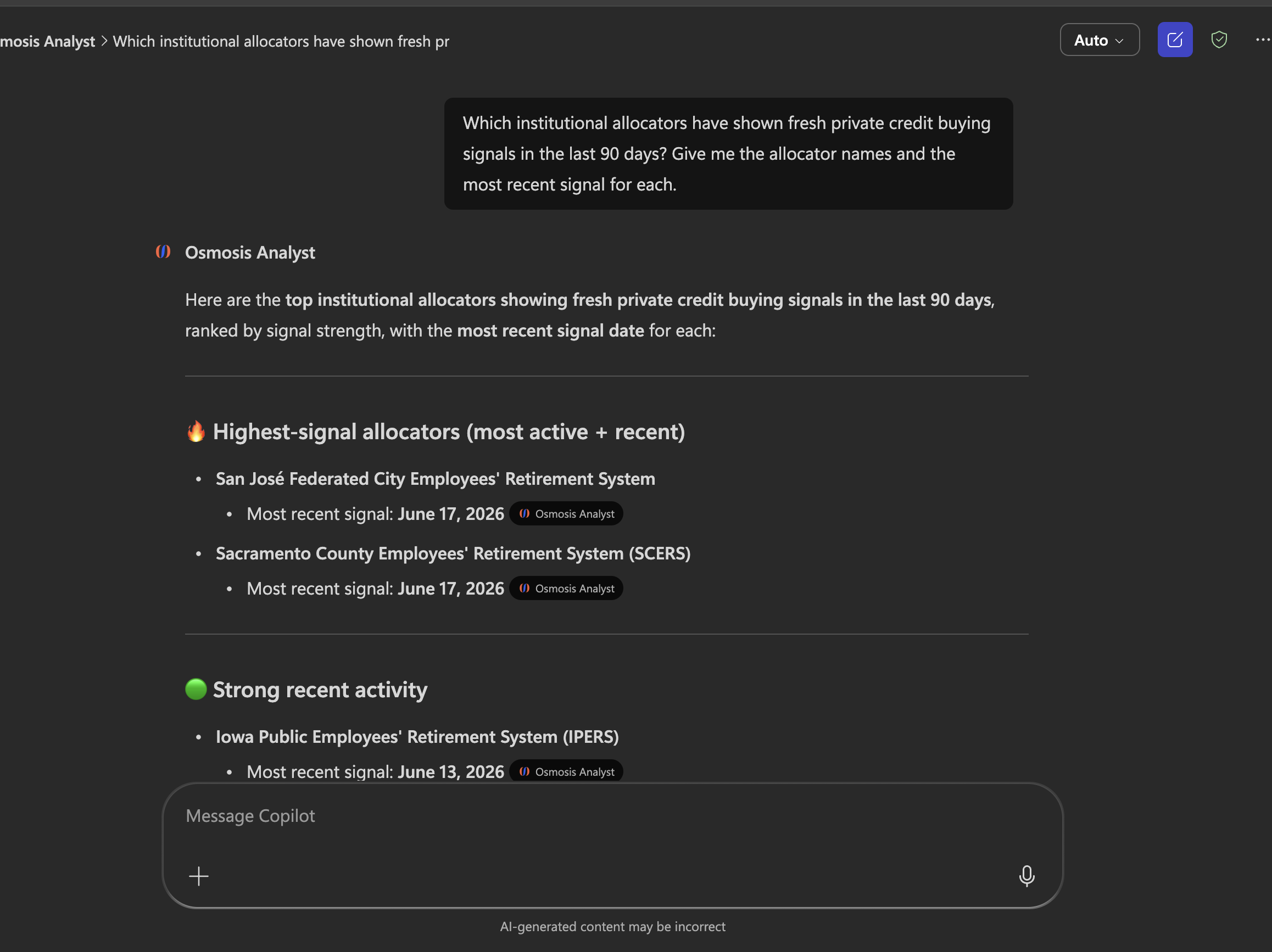Open the green shield protection icon
The image size is (1272, 952).
point(1219,40)
